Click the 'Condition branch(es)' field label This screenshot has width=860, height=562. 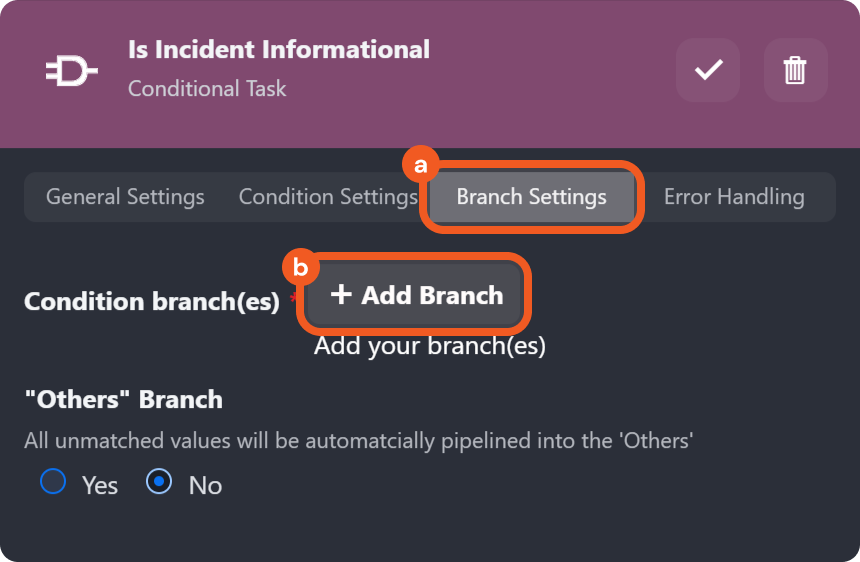[151, 302]
